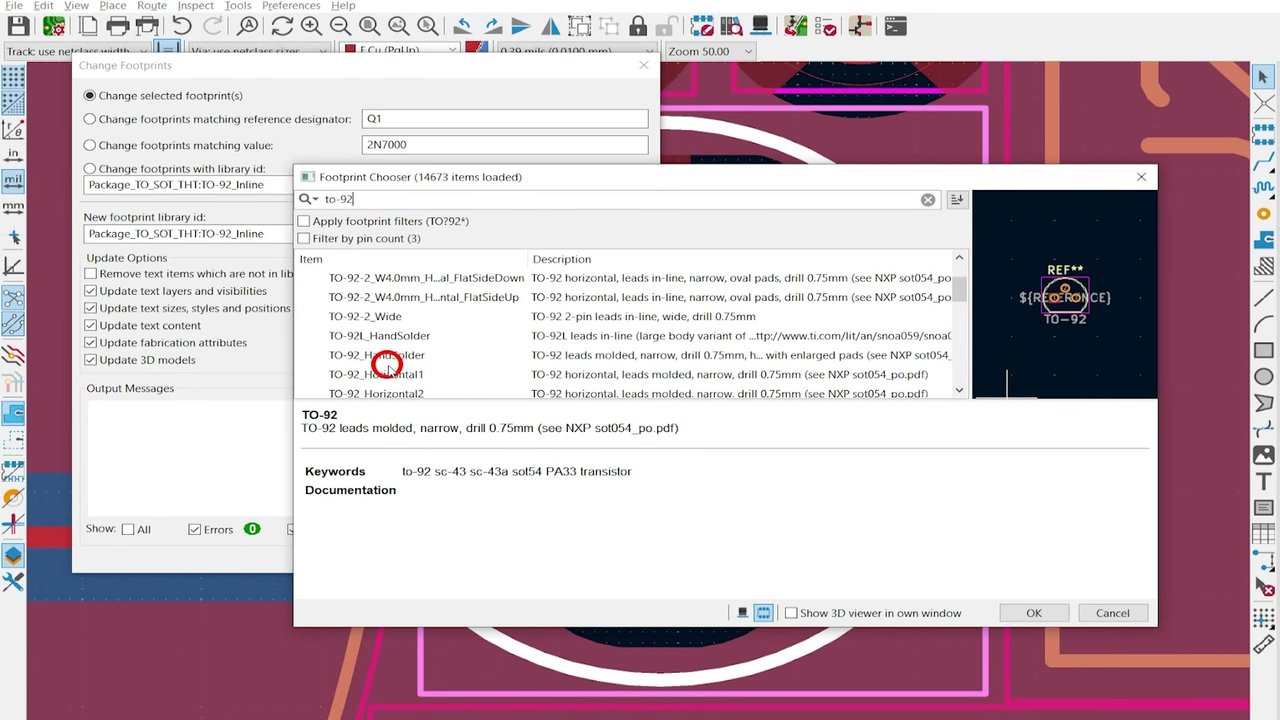Click the Save board icon
This screenshot has width=1280, height=720.
tap(18, 27)
